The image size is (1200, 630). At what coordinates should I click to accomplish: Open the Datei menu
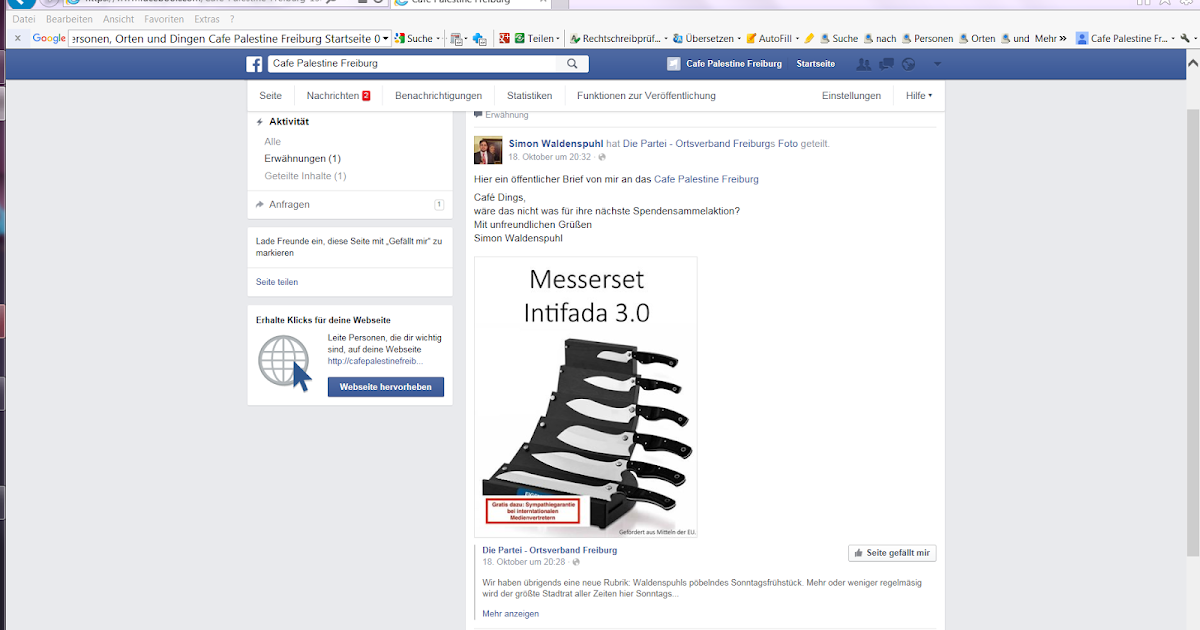[x=24, y=19]
